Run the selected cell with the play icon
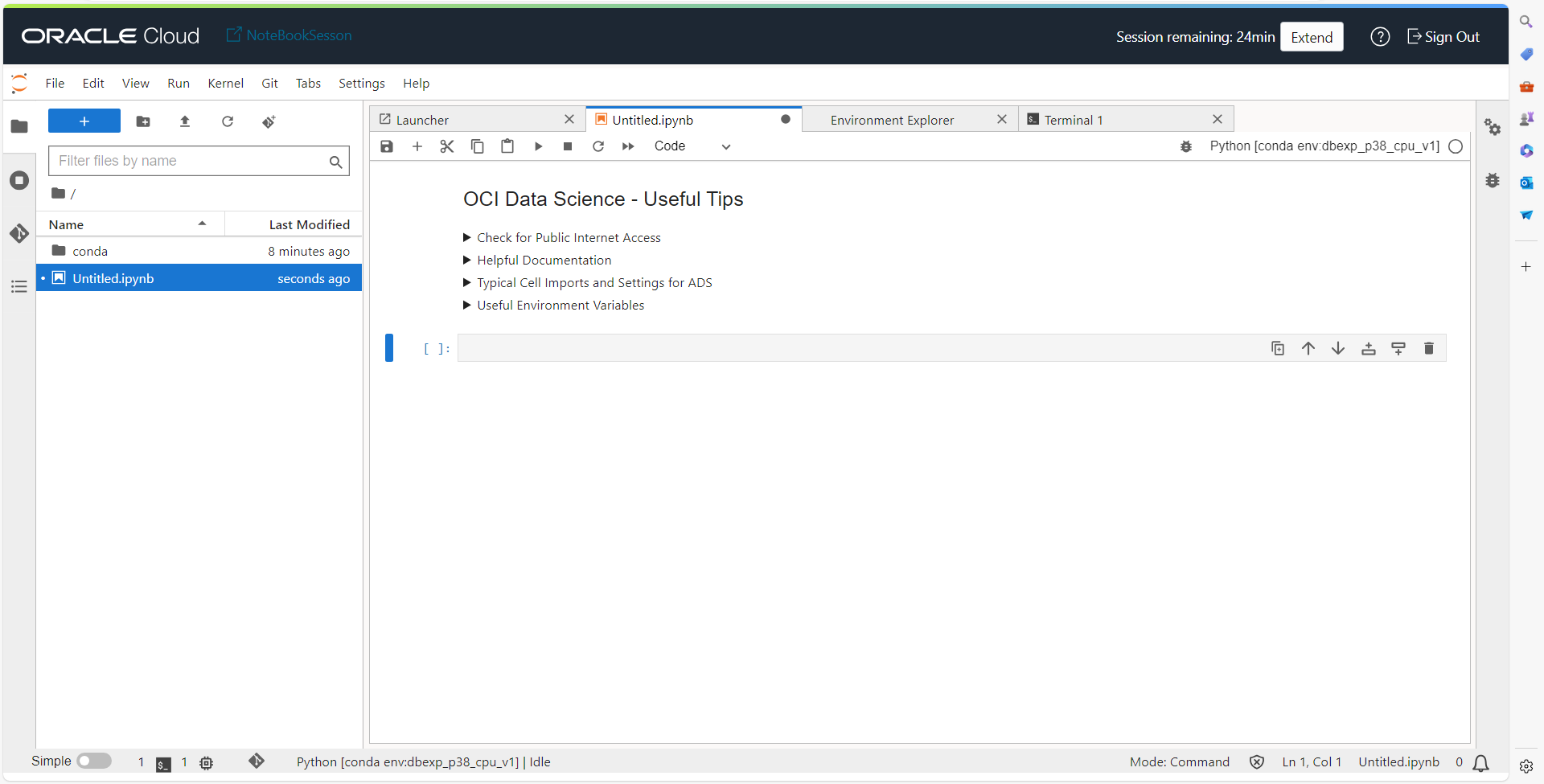 tap(538, 146)
